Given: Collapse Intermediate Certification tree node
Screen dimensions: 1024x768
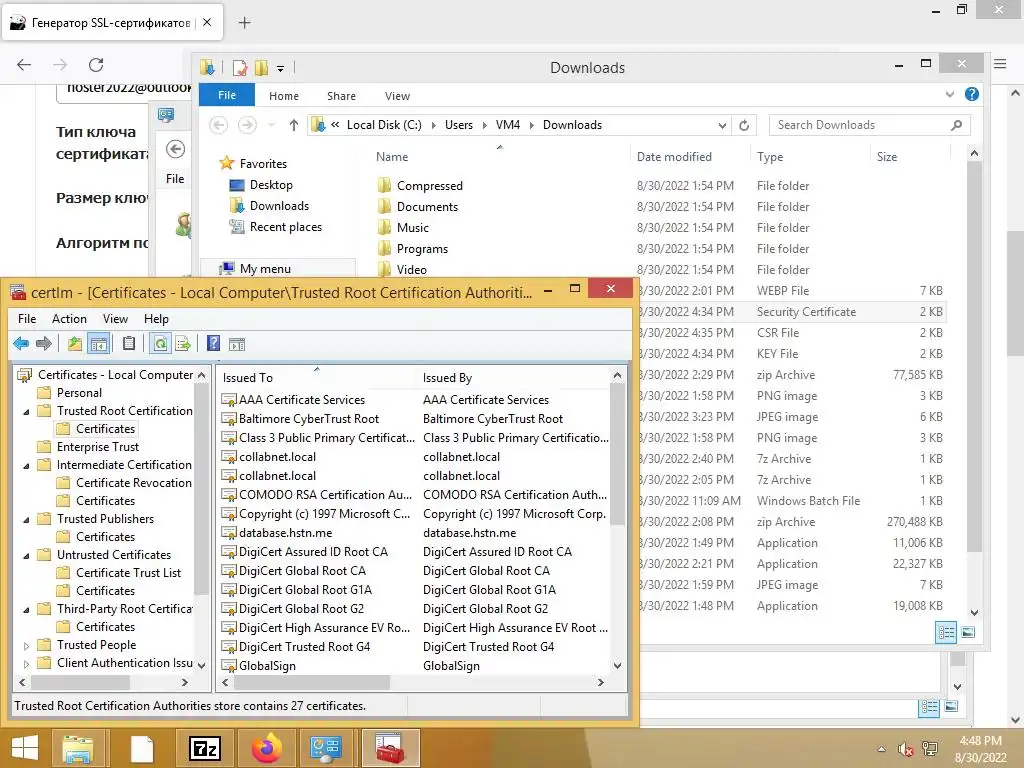Looking at the screenshot, I should [x=26, y=466].
